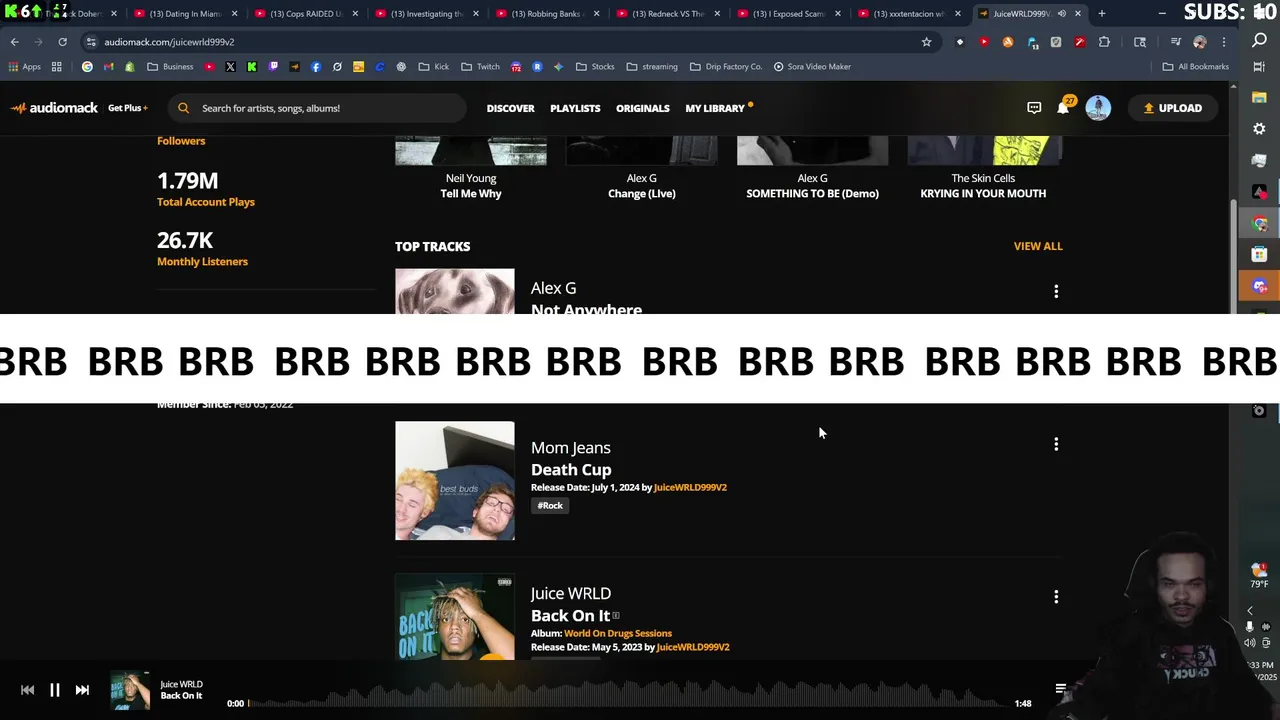Open the Google bookmark icon
The width and height of the screenshot is (1280, 720).
click(x=87, y=67)
